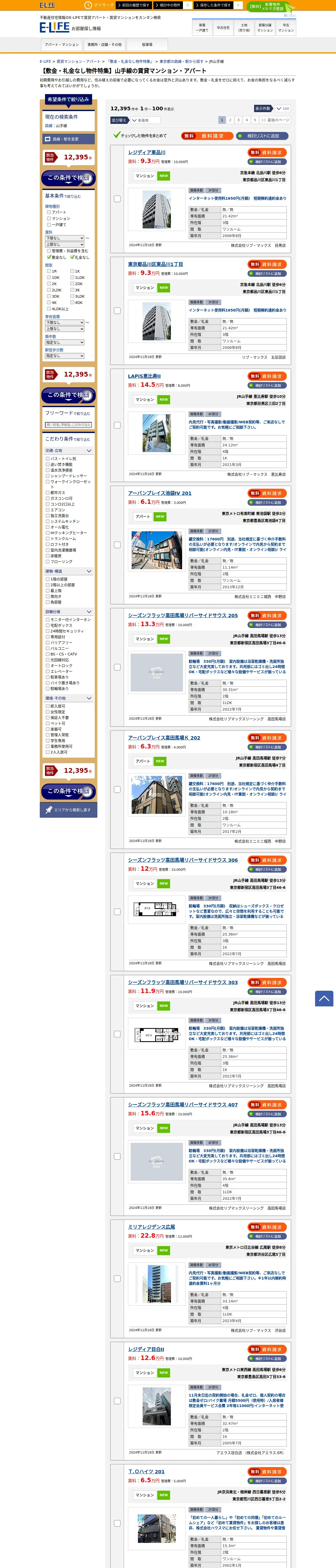Image resolution: width=336 pixels, height=1568 pixels.
Task: Check the マンション building type box
Action: point(49,218)
